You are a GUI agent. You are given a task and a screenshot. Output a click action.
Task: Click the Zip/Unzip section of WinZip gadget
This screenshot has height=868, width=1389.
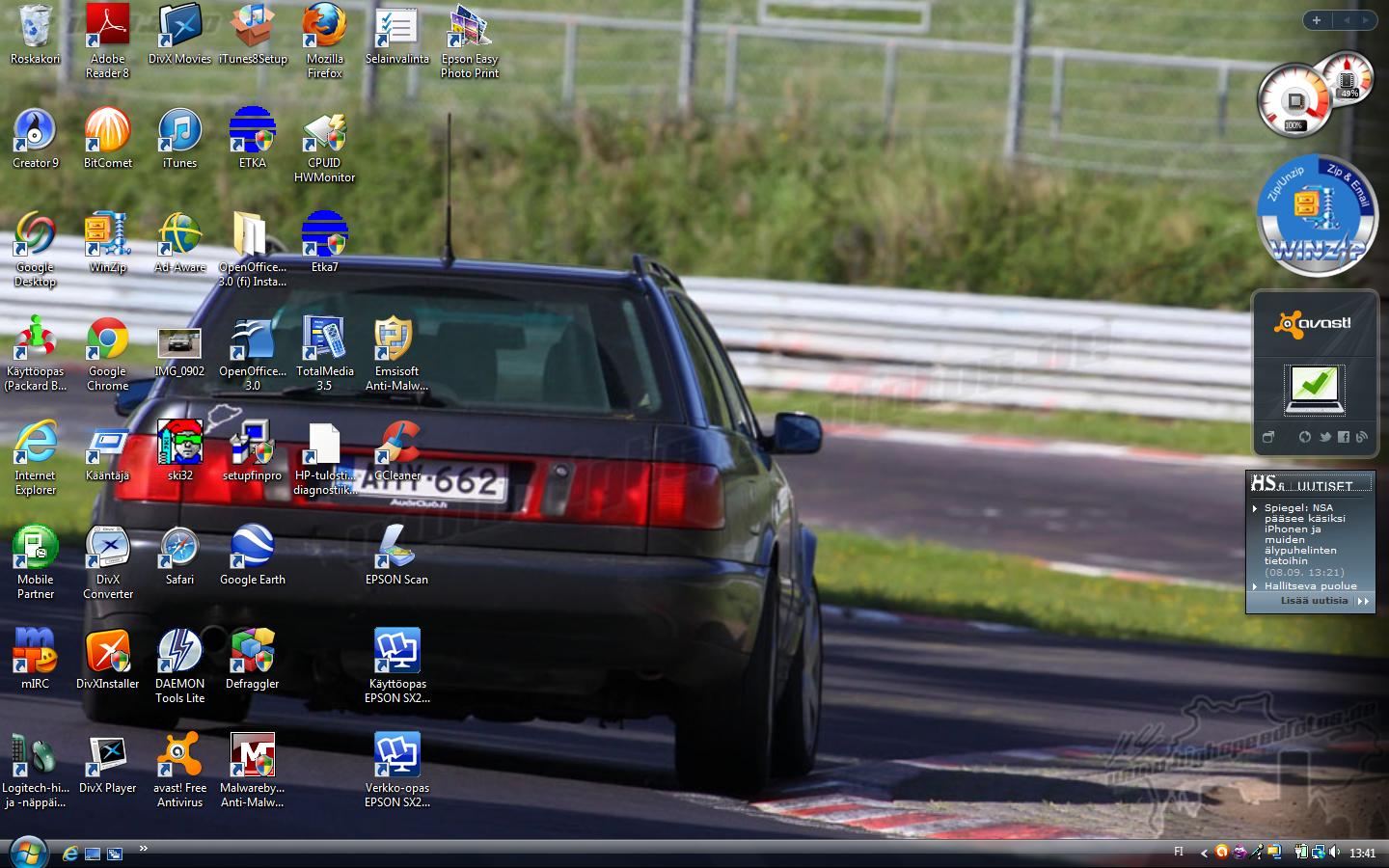tap(1285, 183)
